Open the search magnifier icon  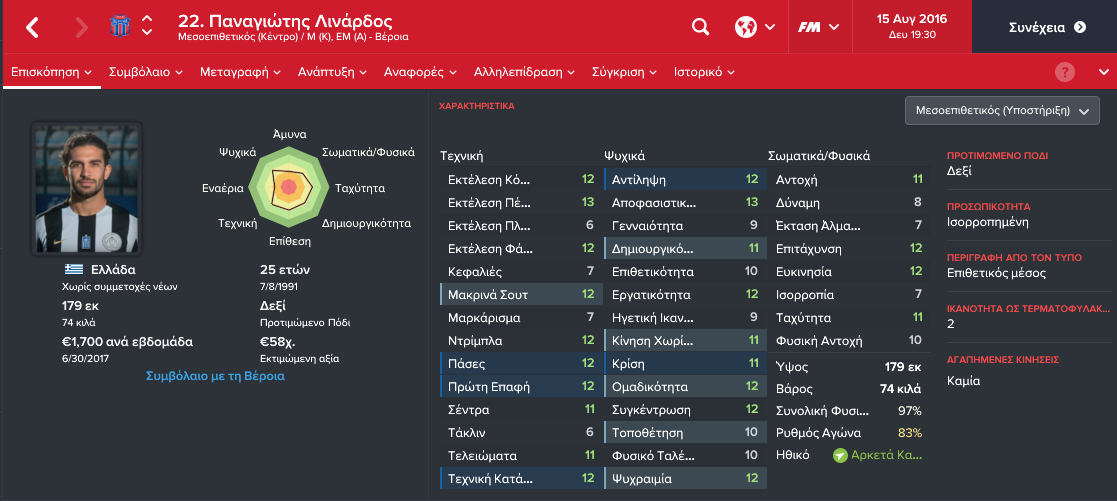701,27
